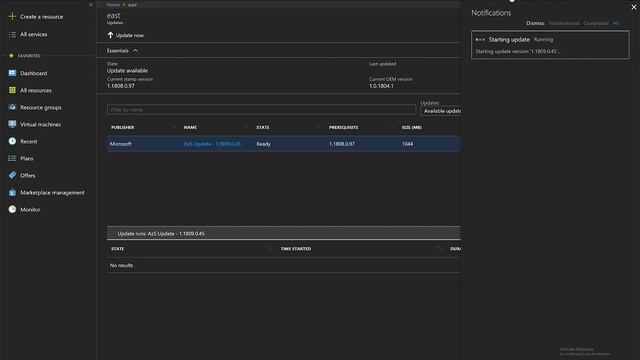The width and height of the screenshot is (640, 360).
Task: Open the Resource groups cube icon
Action: (12, 107)
